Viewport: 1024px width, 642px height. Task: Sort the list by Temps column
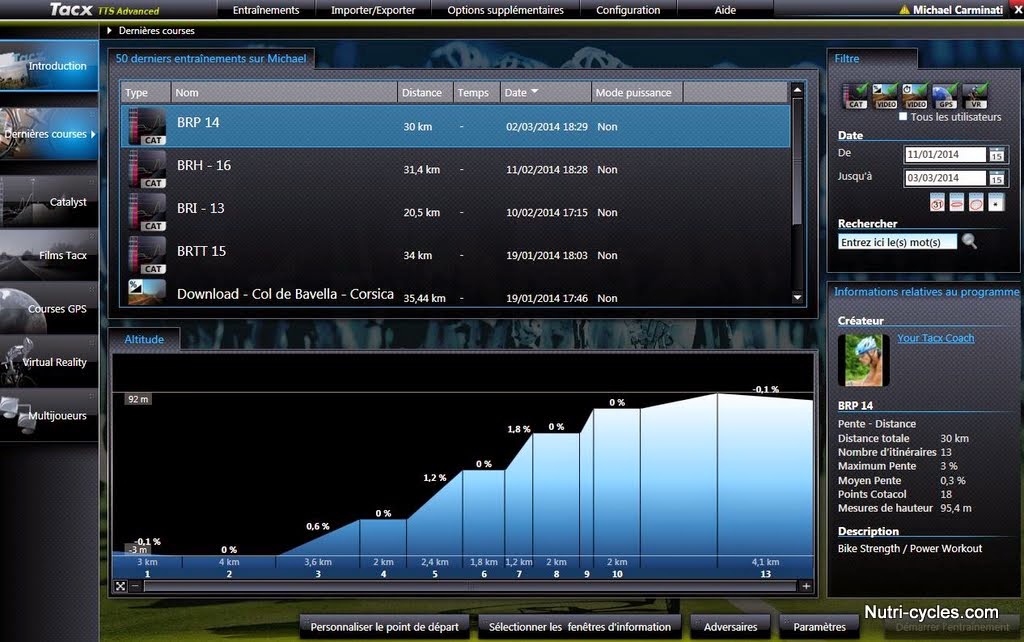[477, 93]
